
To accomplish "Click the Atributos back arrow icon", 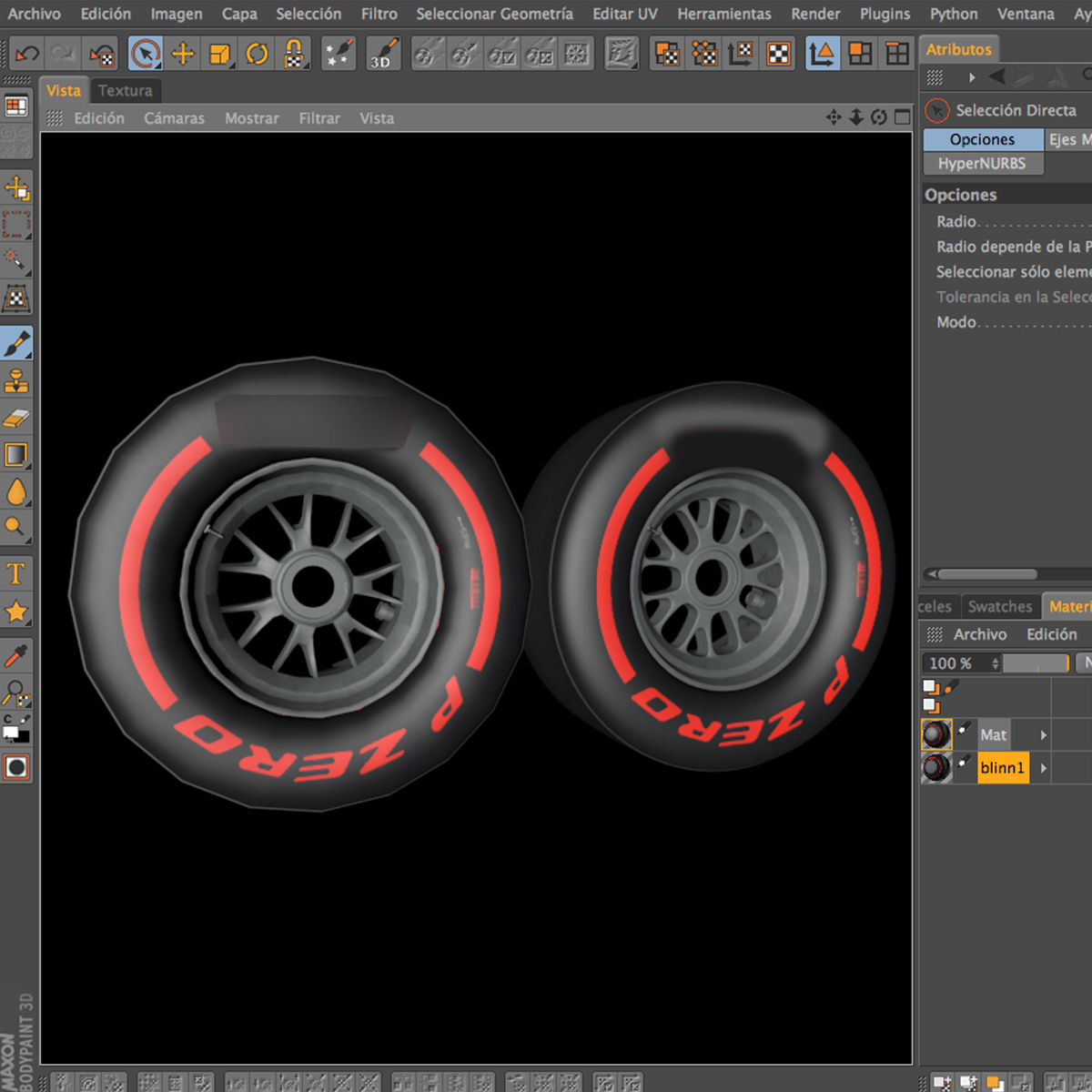I will (x=996, y=77).
